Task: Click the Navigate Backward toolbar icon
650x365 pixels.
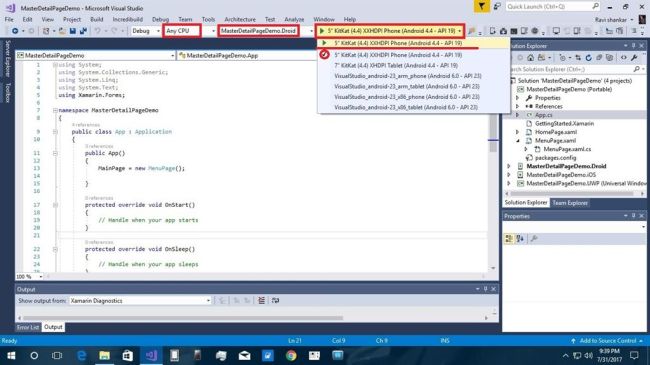Action: [x=15, y=31]
